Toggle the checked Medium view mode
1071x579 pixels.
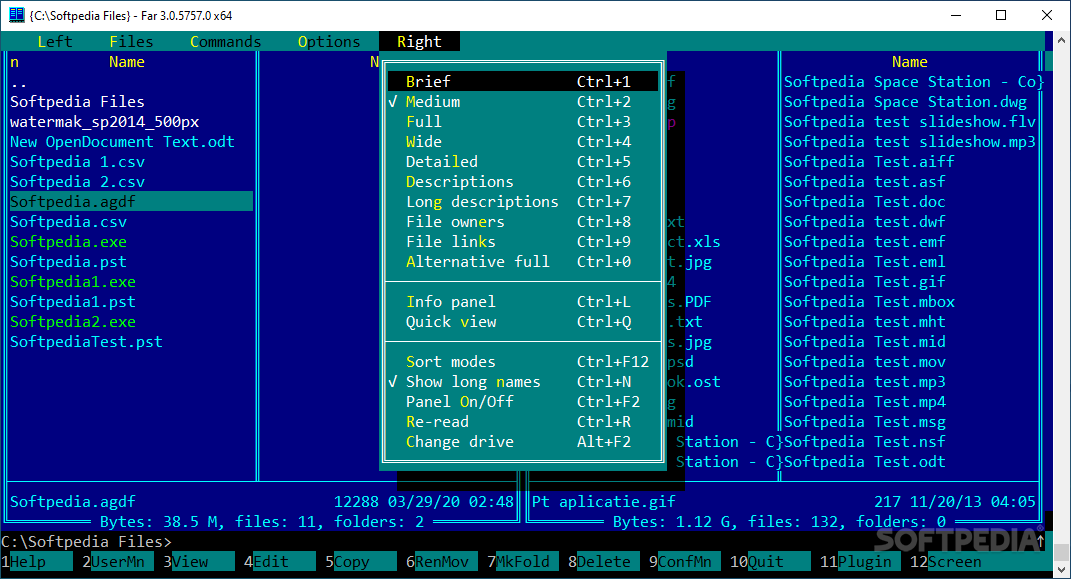523,102
